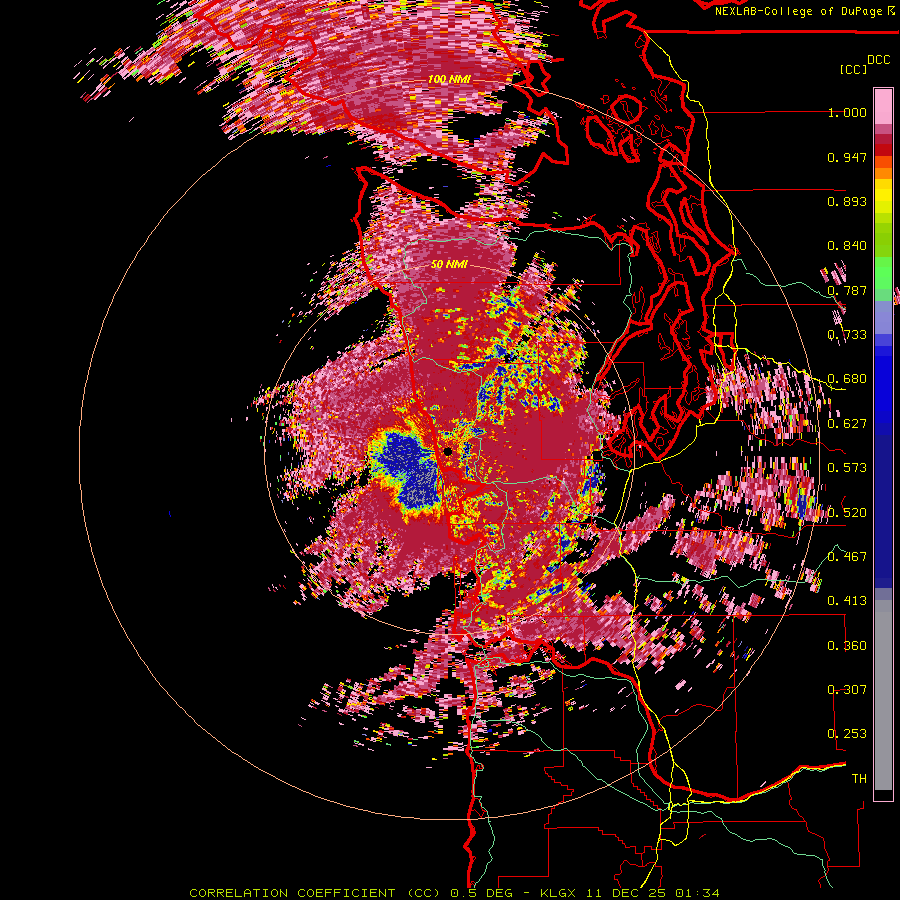Screen dimensions: 900x900
Task: Select the 0.467 value on the color scale
Action: point(847,556)
